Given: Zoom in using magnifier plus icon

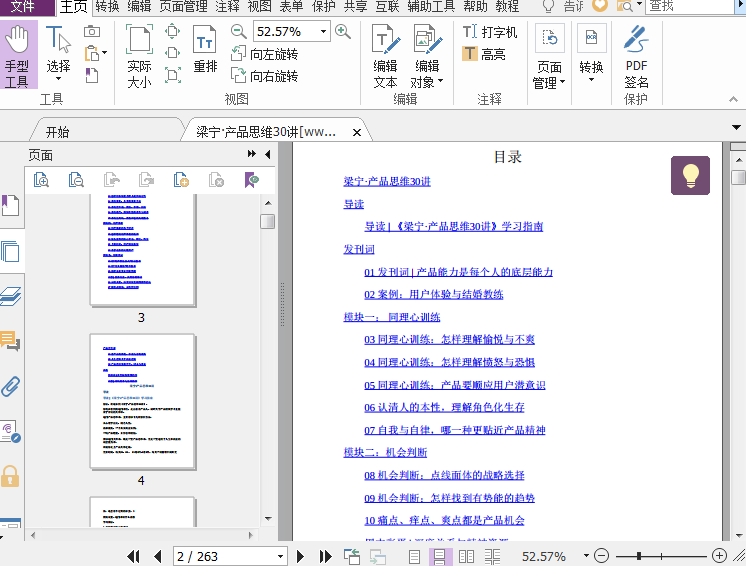Looking at the screenshot, I should [343, 32].
